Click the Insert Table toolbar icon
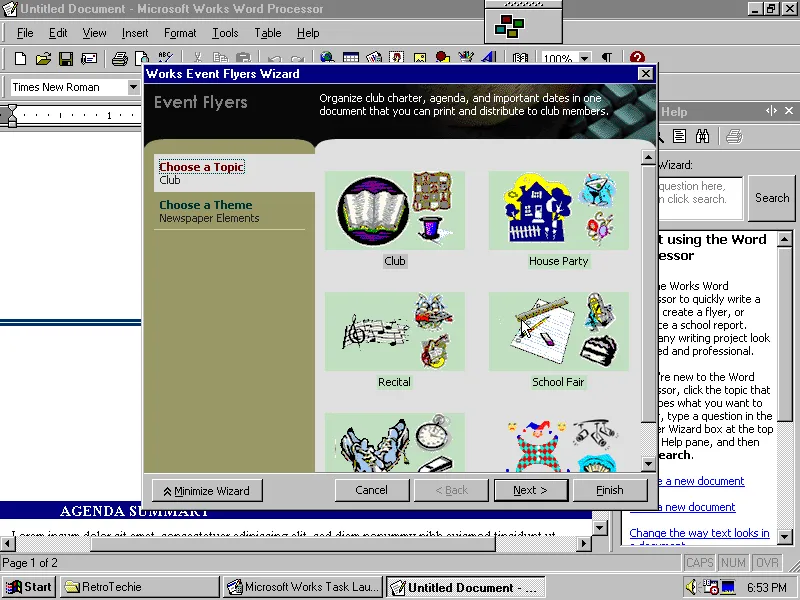Image resolution: width=800 pixels, height=600 pixels. point(349,57)
